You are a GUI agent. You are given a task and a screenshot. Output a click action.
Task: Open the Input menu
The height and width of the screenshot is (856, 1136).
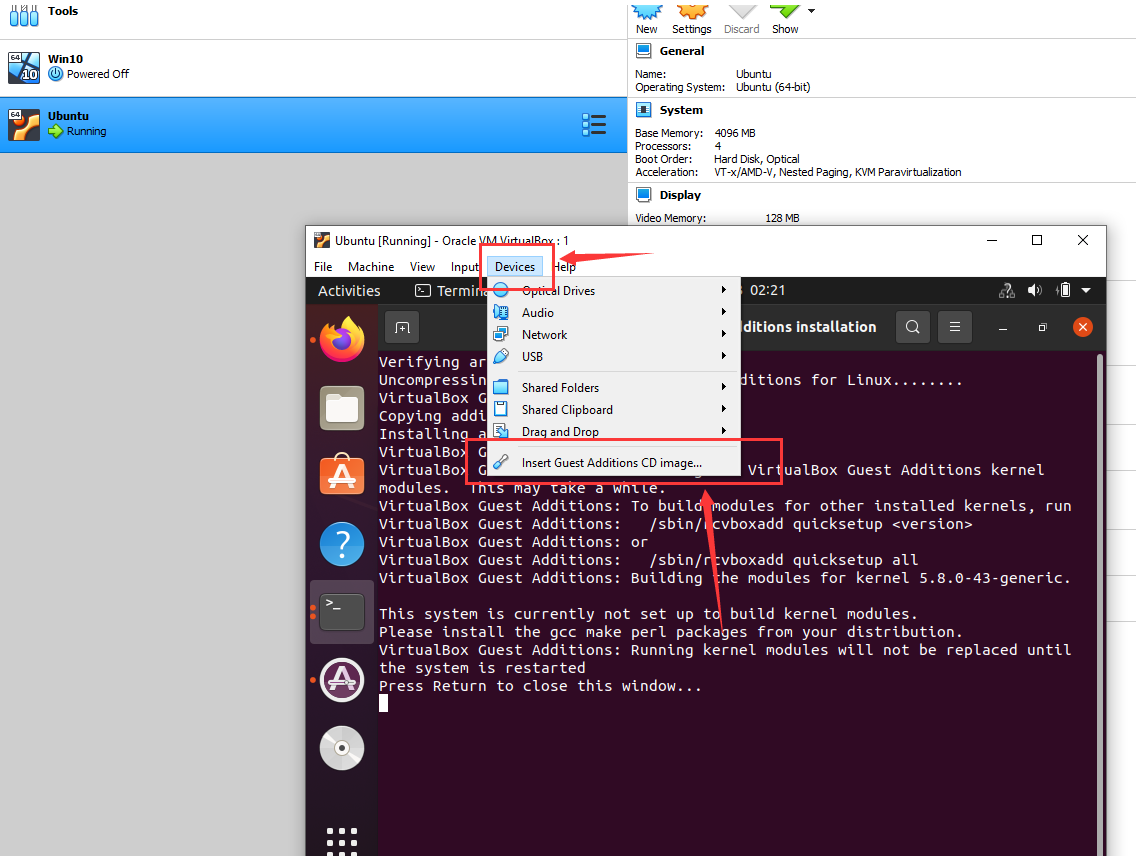464,267
